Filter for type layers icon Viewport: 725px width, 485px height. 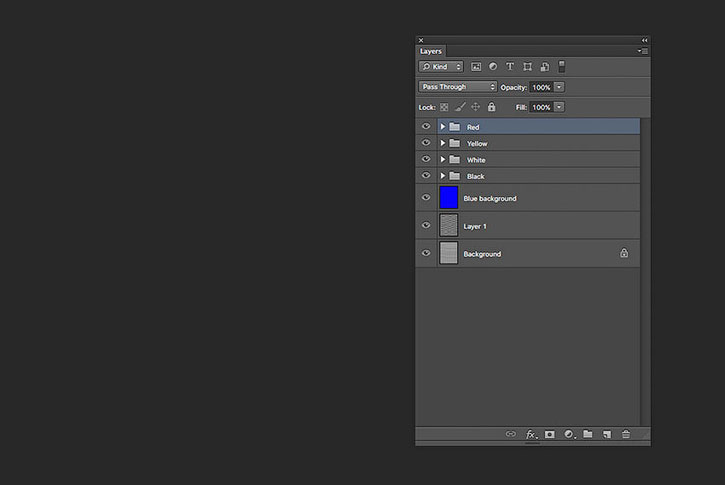(510, 67)
